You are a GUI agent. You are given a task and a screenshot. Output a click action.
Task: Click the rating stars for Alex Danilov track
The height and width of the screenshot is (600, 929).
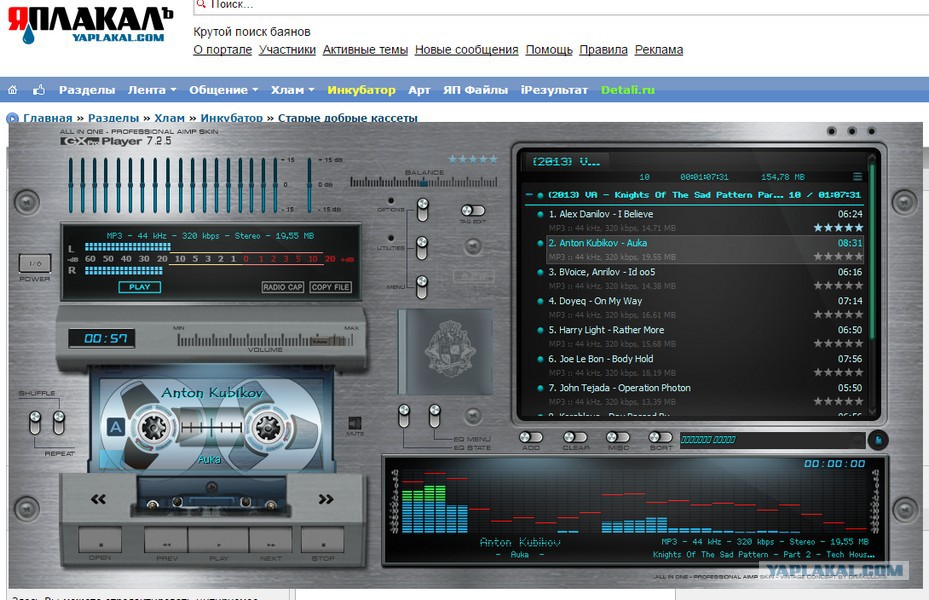pos(838,227)
